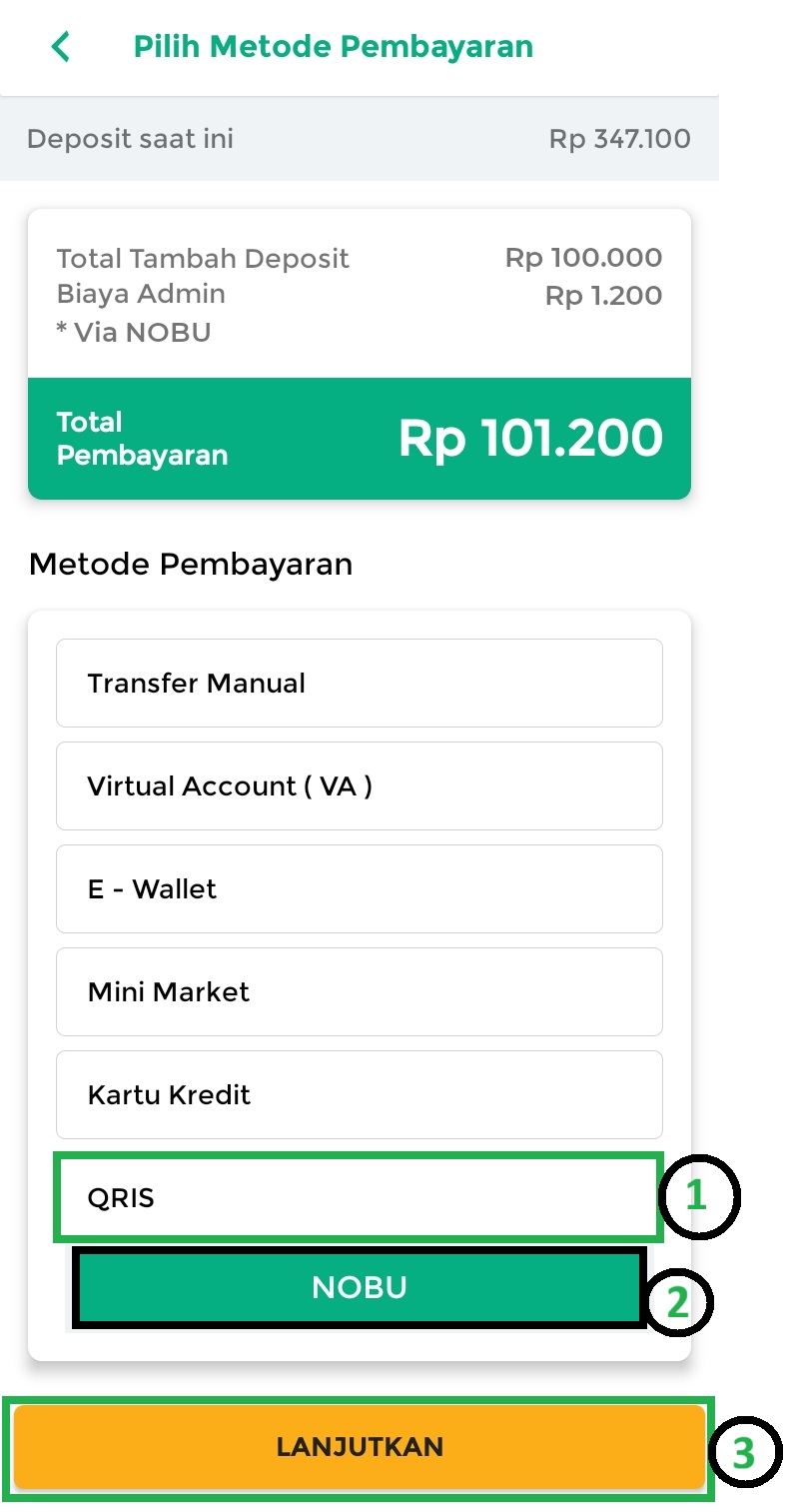Viewport: 792px width, 1512px height.
Task: Click the circled number 3 marker
Action: click(x=744, y=1452)
